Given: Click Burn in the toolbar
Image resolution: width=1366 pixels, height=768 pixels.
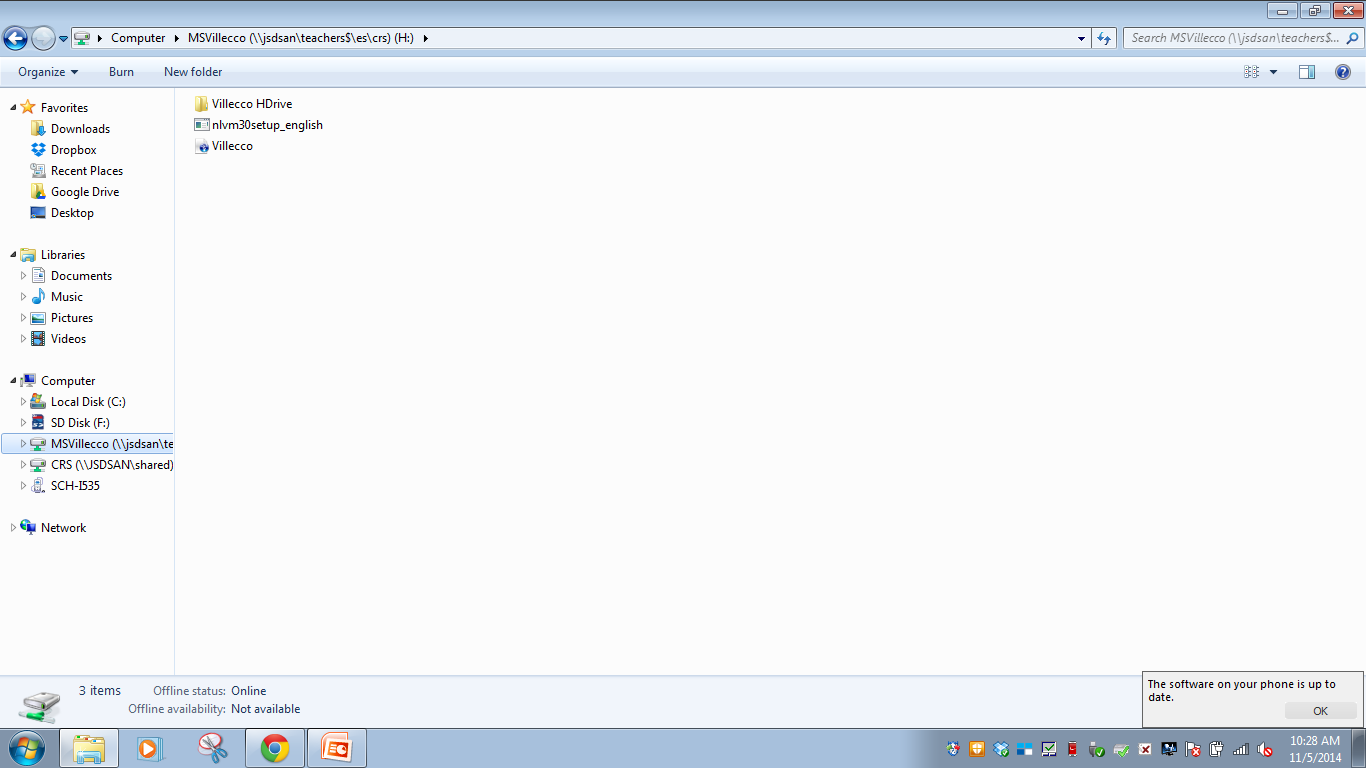Looking at the screenshot, I should (x=121, y=72).
